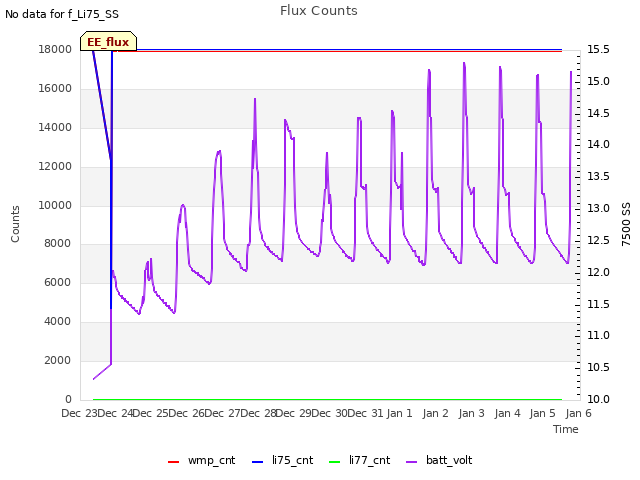
Task: Click the 14.5 tick on right axis
Action: click(x=598, y=113)
